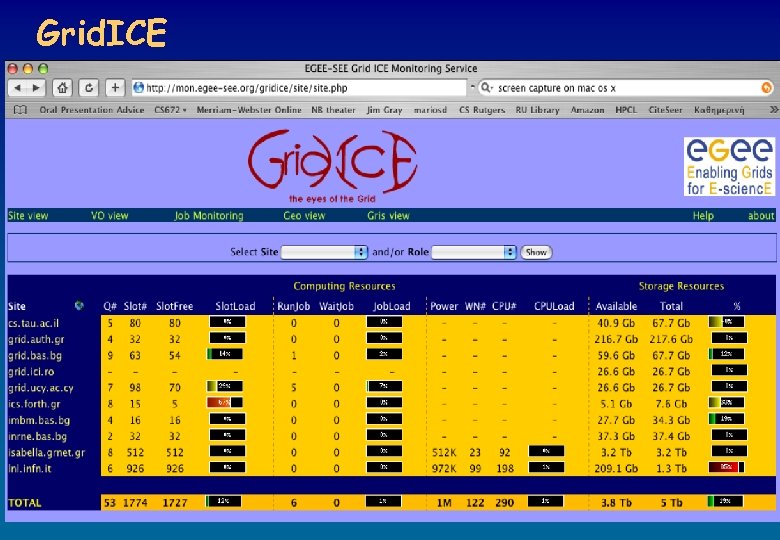Image resolution: width=780 pixels, height=540 pixels.
Task: Open the isabella.grnet.gr site
Action: (x=46, y=452)
